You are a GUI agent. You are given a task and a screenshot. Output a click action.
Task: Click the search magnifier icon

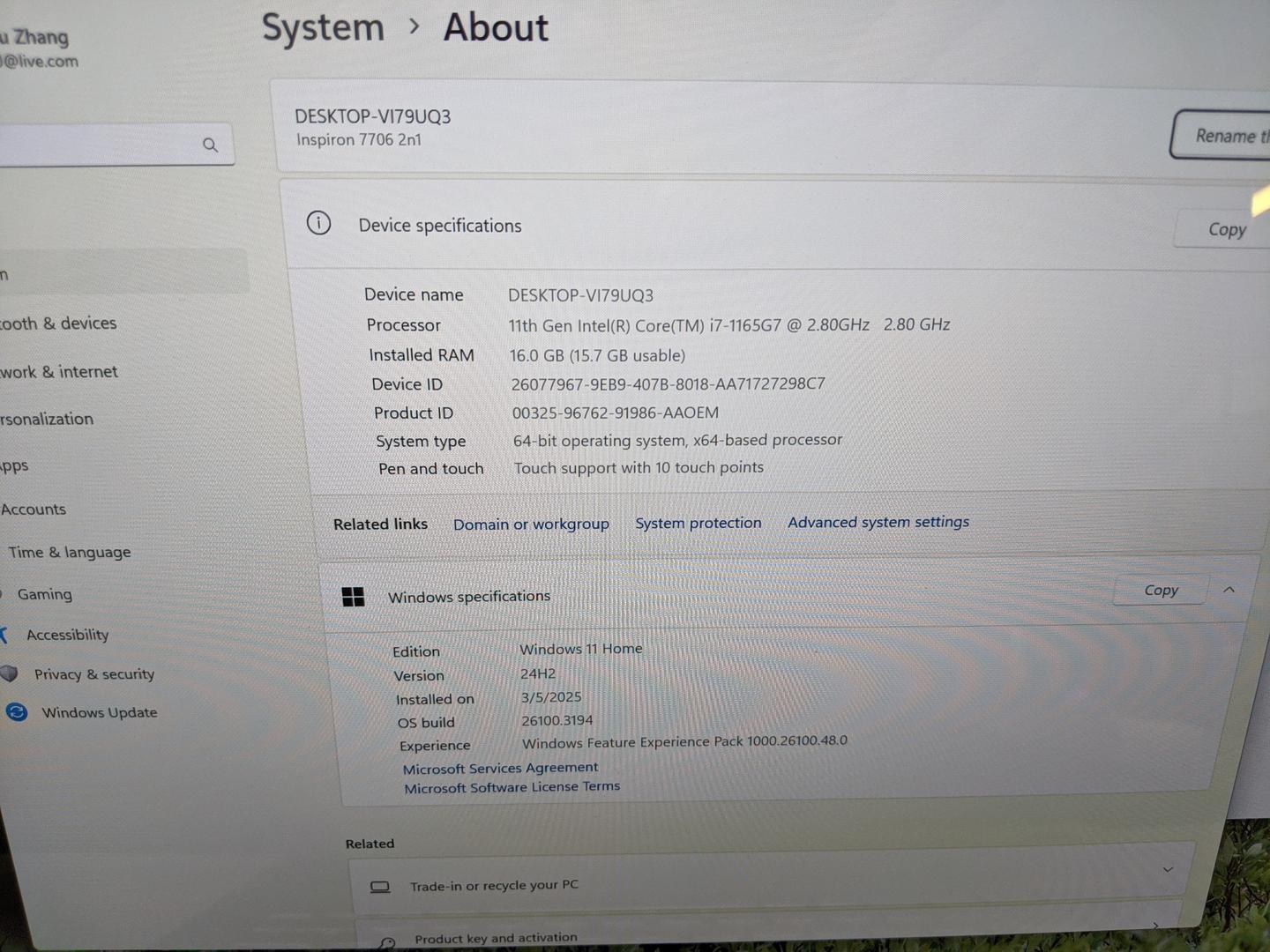210,145
